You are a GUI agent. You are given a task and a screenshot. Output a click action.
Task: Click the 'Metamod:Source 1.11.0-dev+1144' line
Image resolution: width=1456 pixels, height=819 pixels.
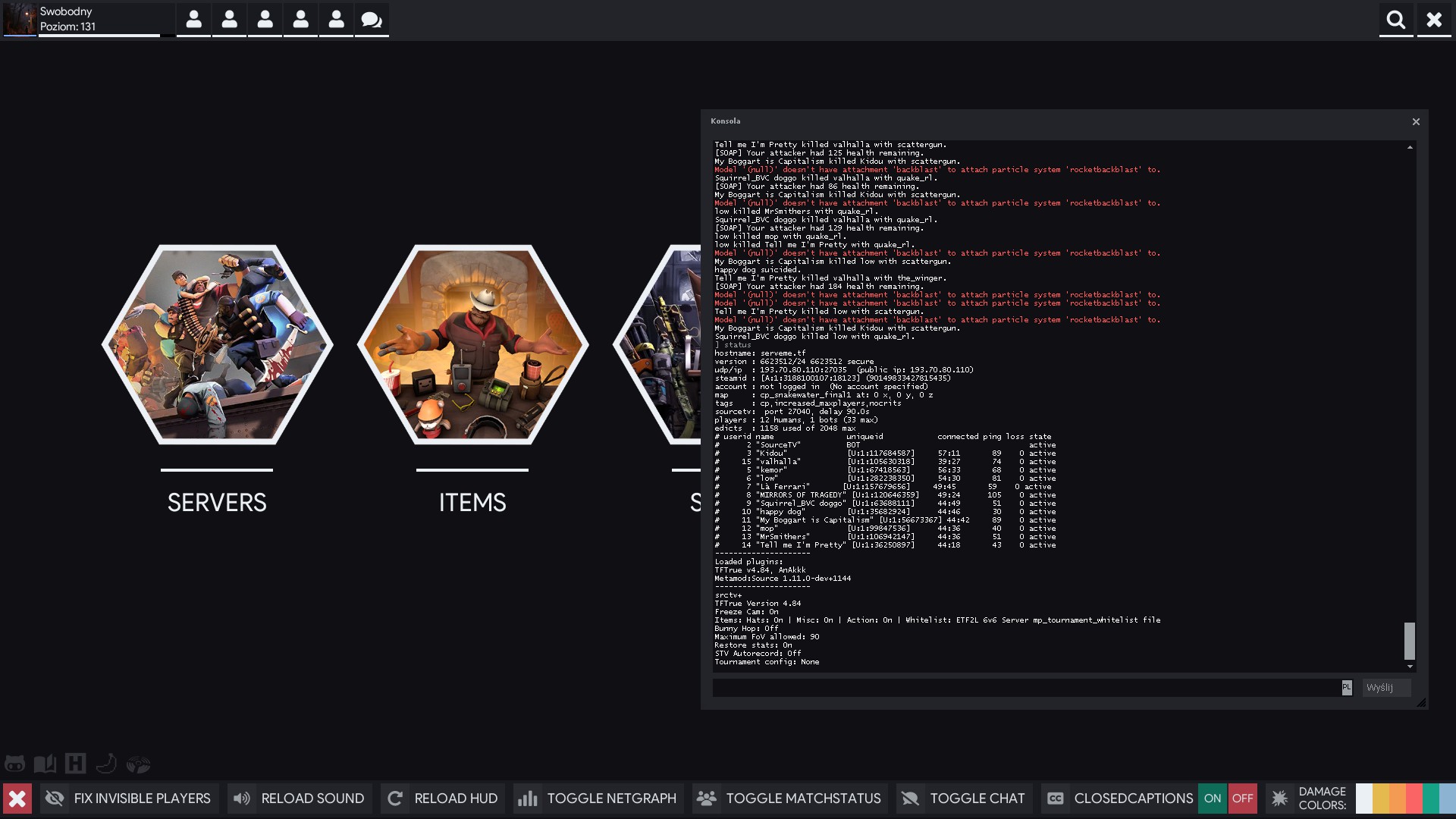783,579
